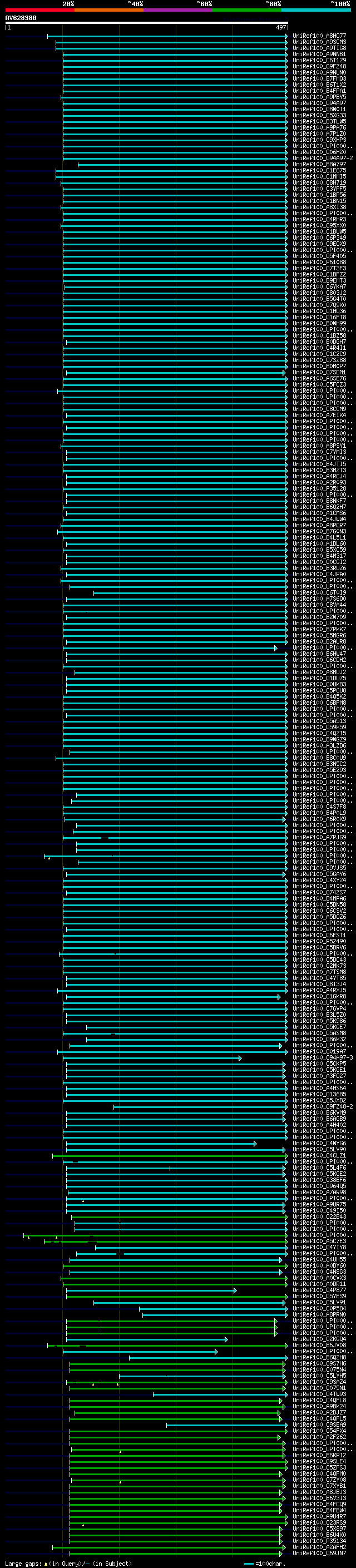Click the UniRef100_C3YPF5 entry
Viewport: 356px width, 1568px height.
point(319,189)
